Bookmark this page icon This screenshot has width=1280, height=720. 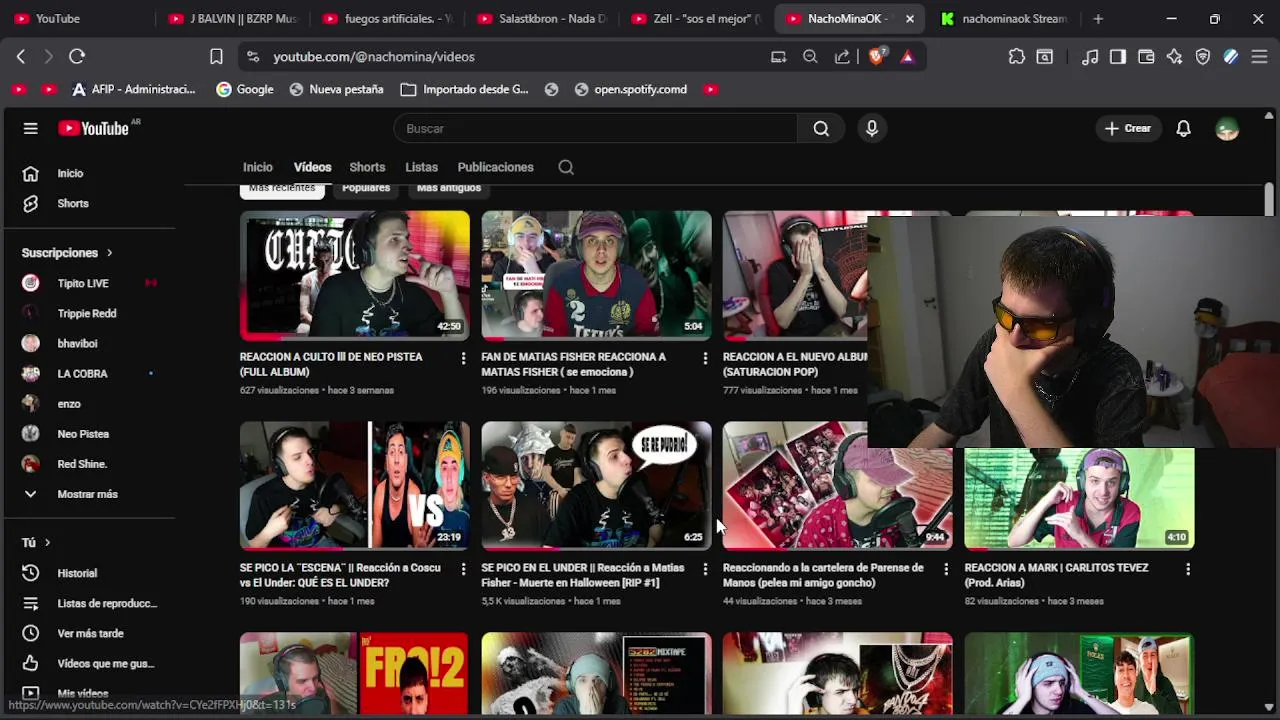point(216,57)
